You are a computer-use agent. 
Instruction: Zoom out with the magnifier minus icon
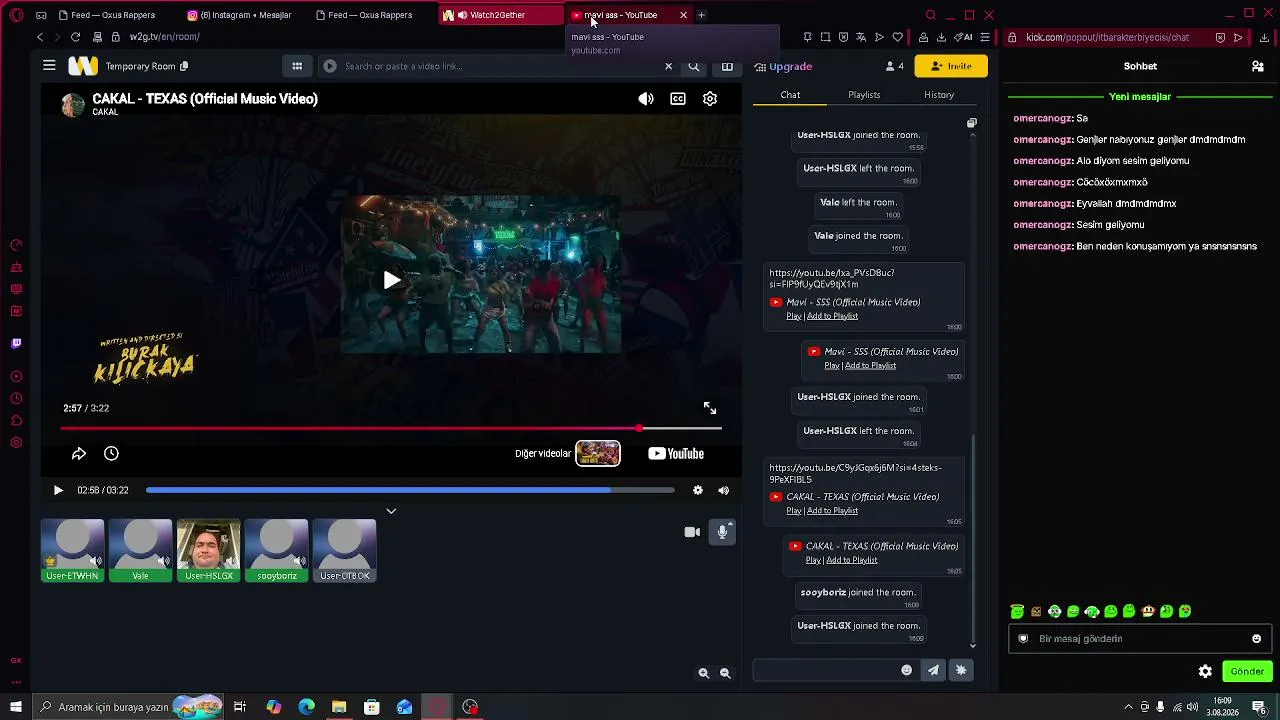726,674
